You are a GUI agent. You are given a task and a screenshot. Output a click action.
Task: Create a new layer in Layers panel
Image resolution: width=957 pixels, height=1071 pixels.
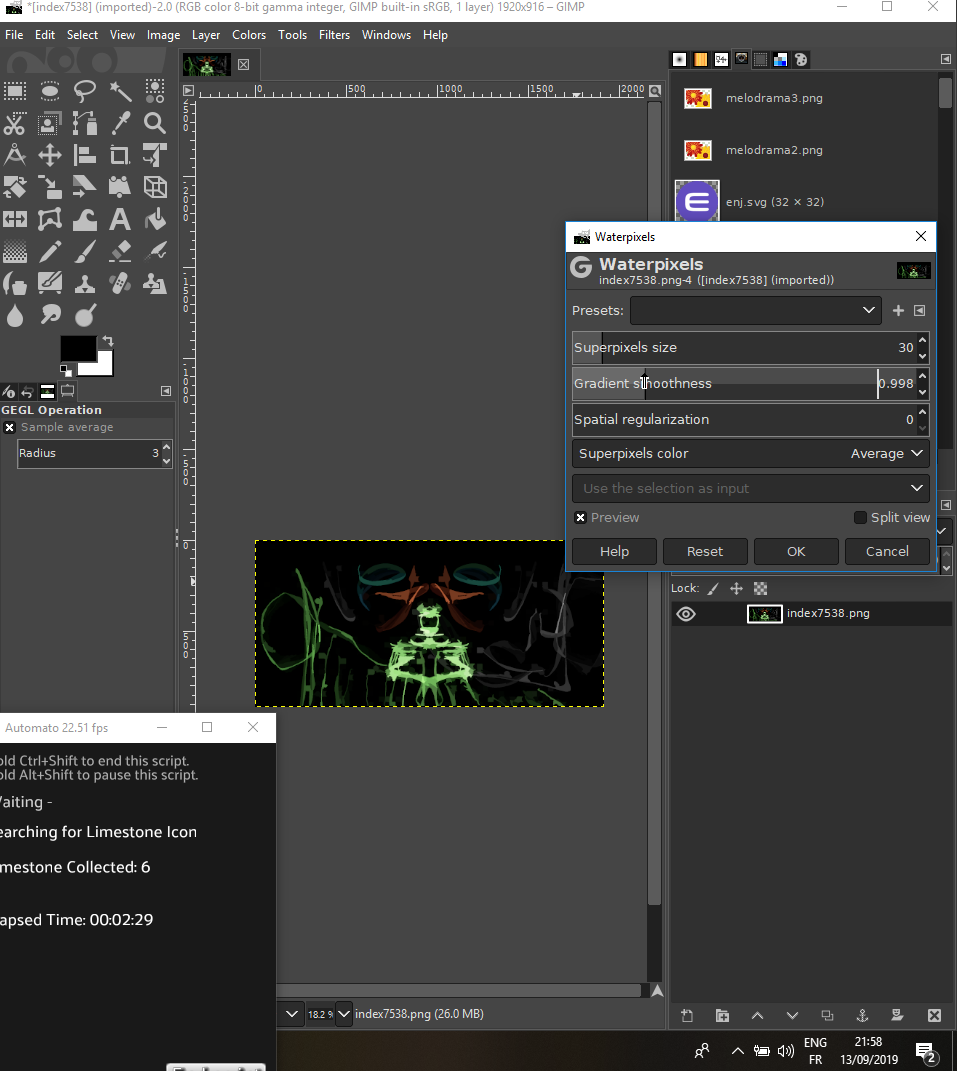[x=687, y=1016]
